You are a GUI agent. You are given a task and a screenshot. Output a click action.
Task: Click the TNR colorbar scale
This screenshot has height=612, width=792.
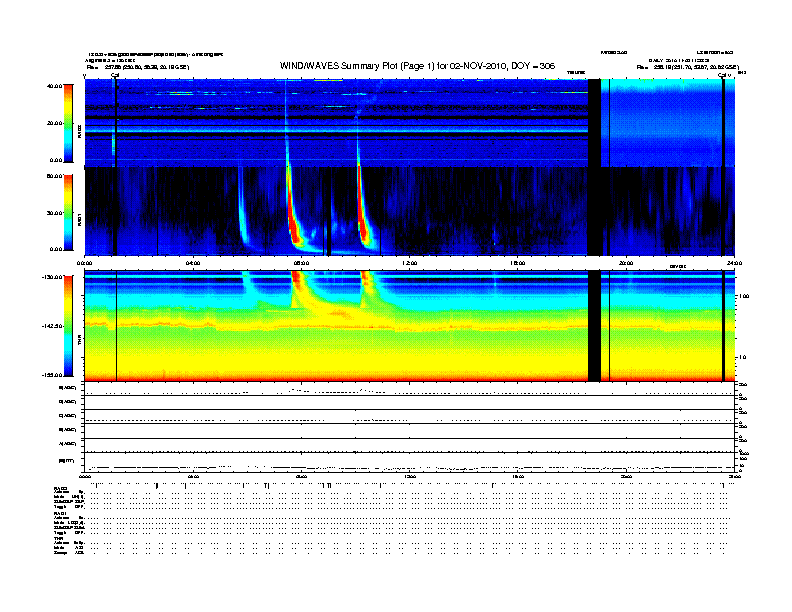(68, 326)
